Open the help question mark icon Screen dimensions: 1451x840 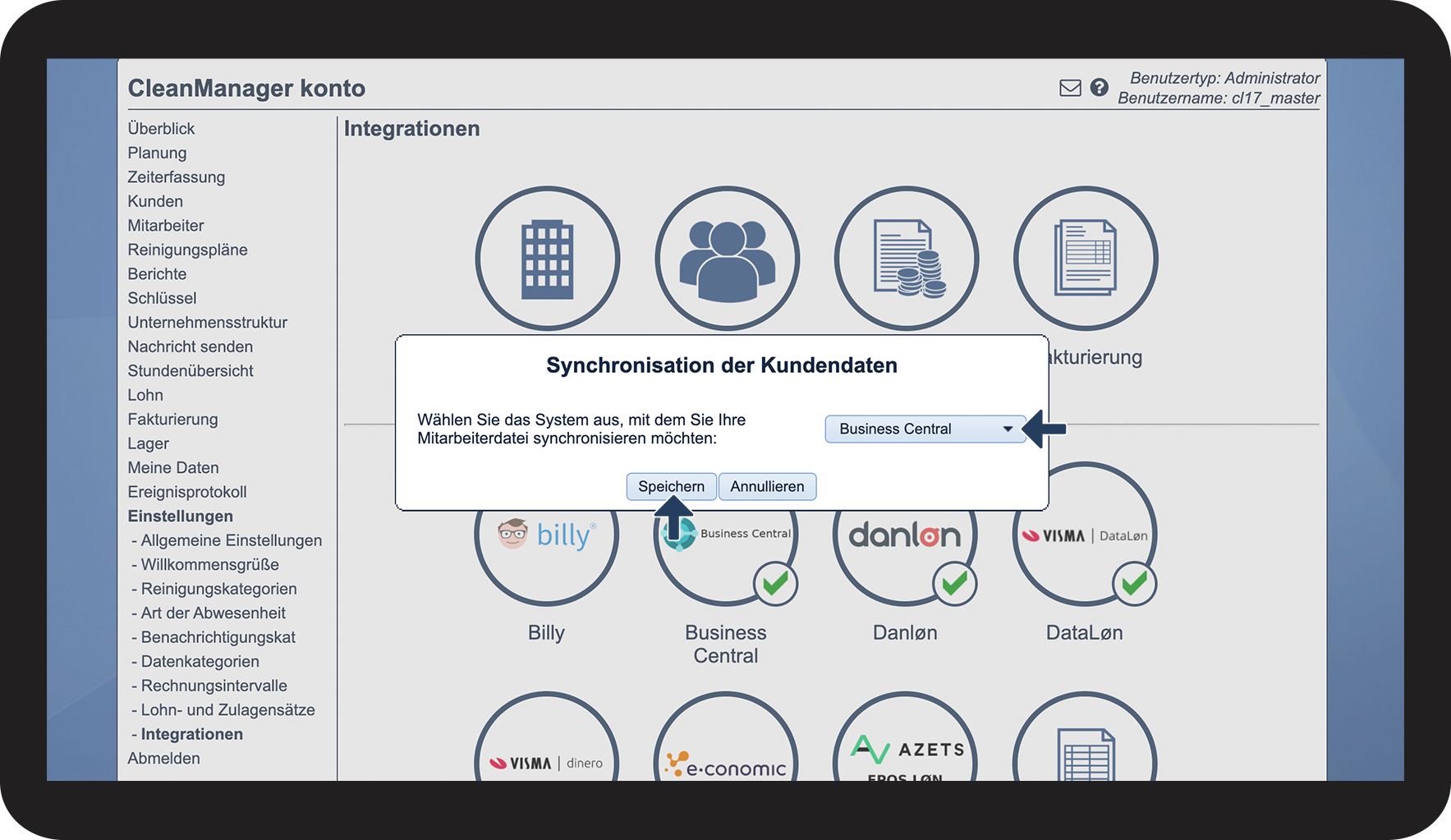click(x=1100, y=88)
